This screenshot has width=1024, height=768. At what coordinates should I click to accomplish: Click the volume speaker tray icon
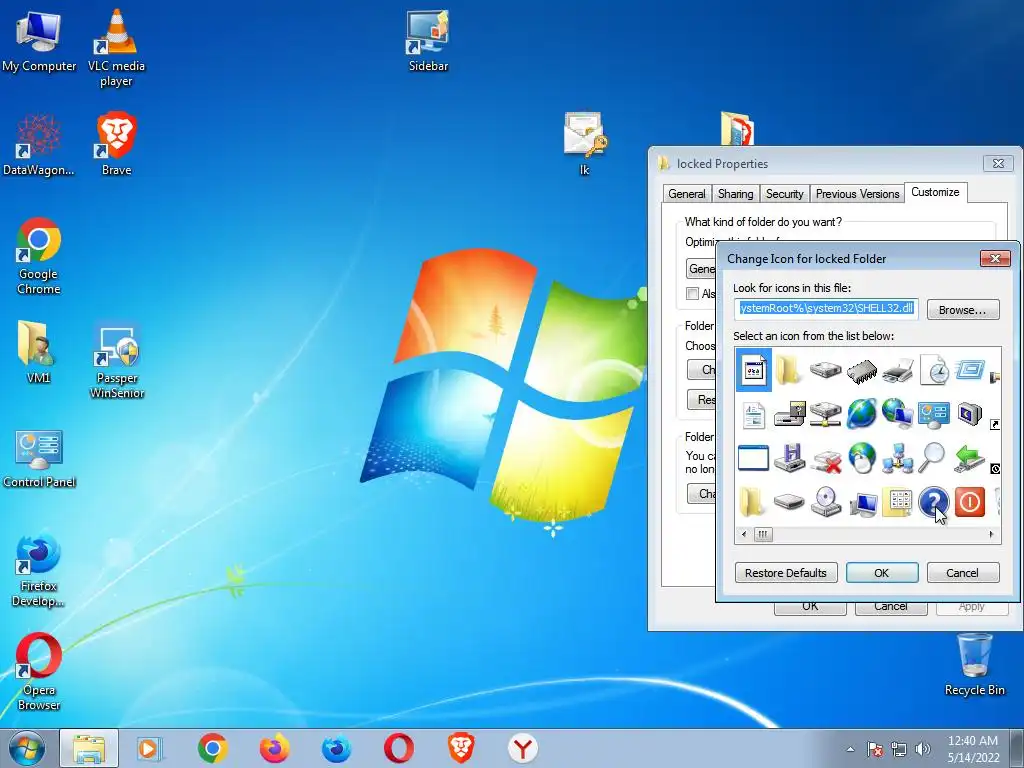click(923, 749)
